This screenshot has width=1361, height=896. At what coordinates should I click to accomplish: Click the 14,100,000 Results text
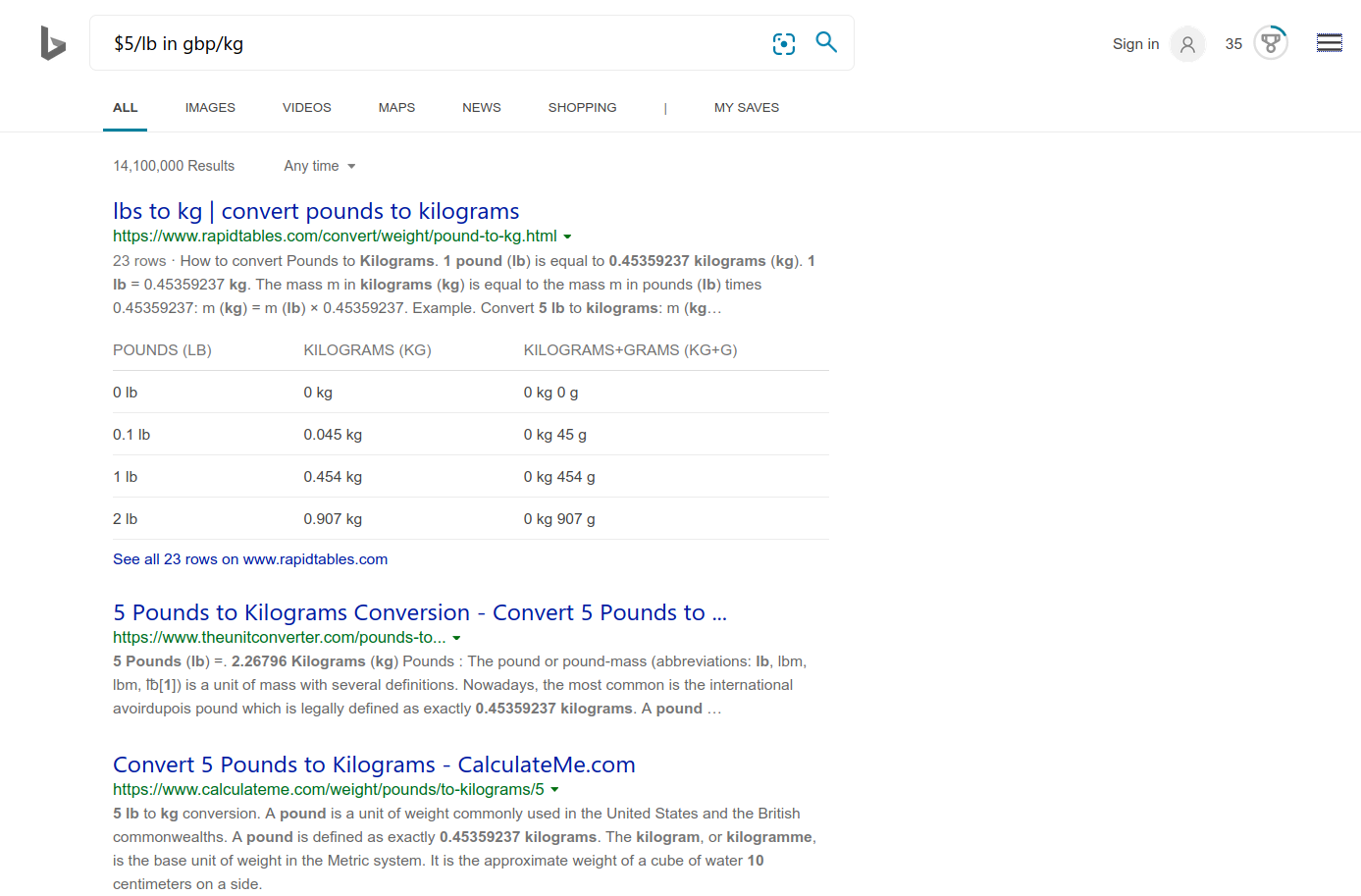point(174,166)
